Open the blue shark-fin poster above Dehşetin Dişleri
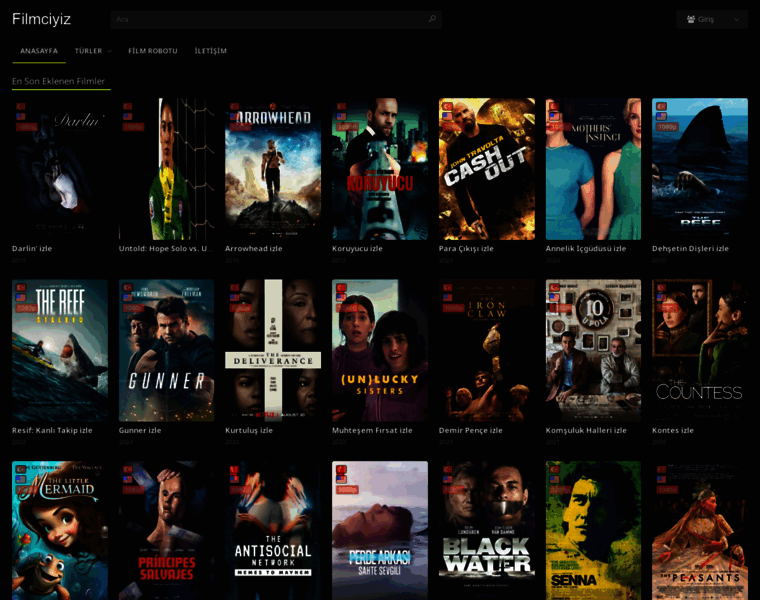Image resolution: width=760 pixels, height=600 pixels. 700,169
